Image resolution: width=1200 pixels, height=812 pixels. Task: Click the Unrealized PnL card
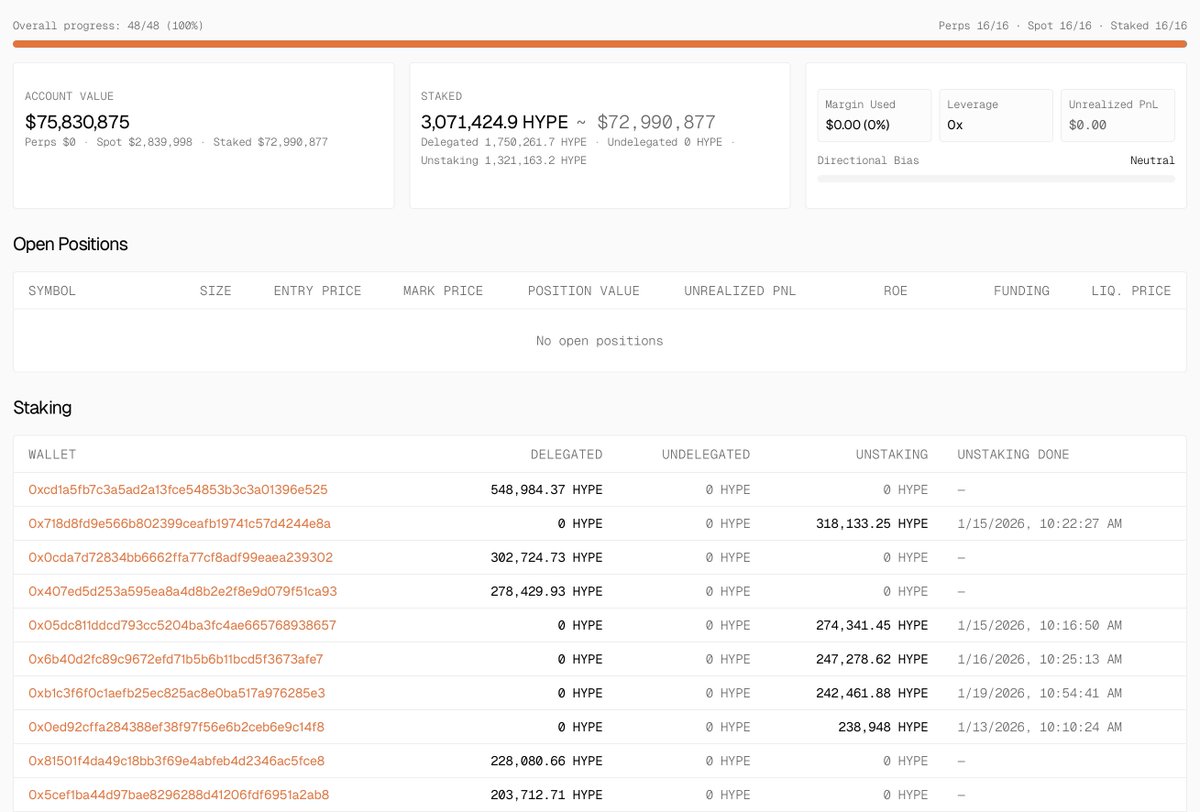[x=1118, y=115]
